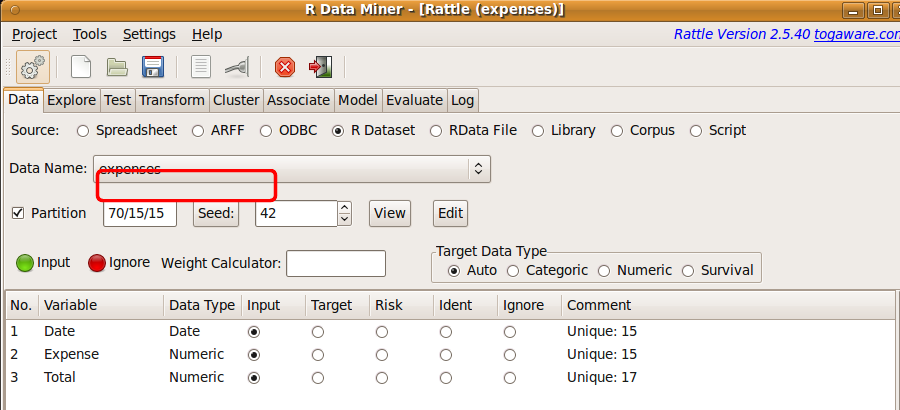
Task: Decrease seed value with down arrow
Action: (344, 219)
